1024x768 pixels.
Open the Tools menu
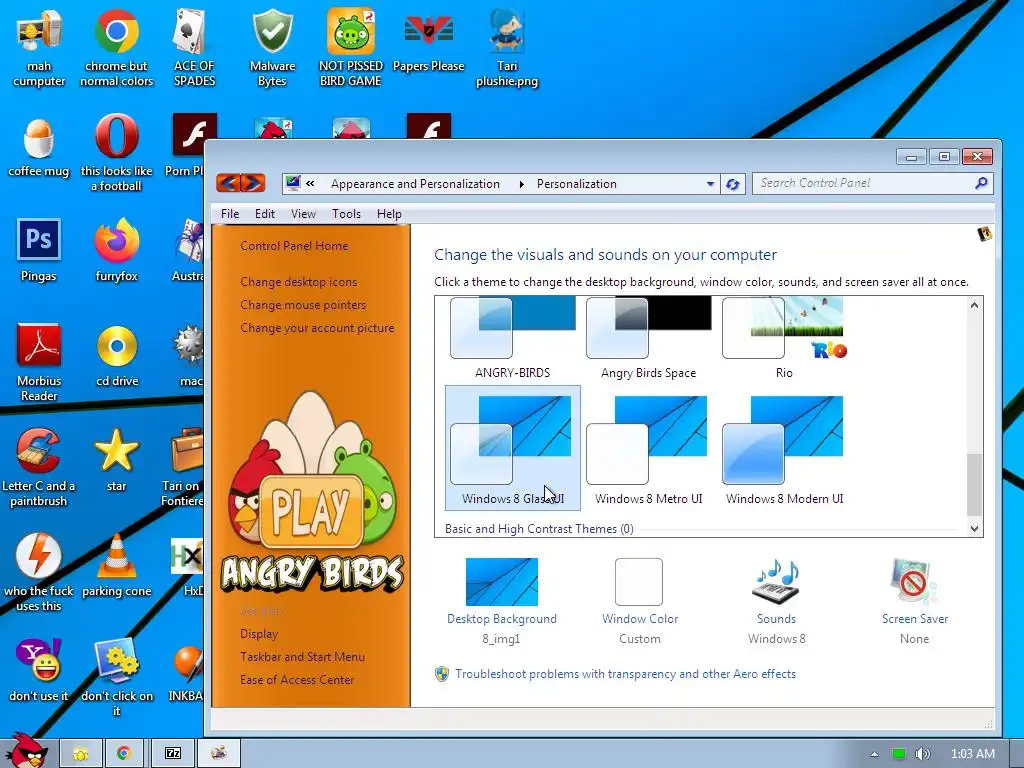tap(346, 214)
